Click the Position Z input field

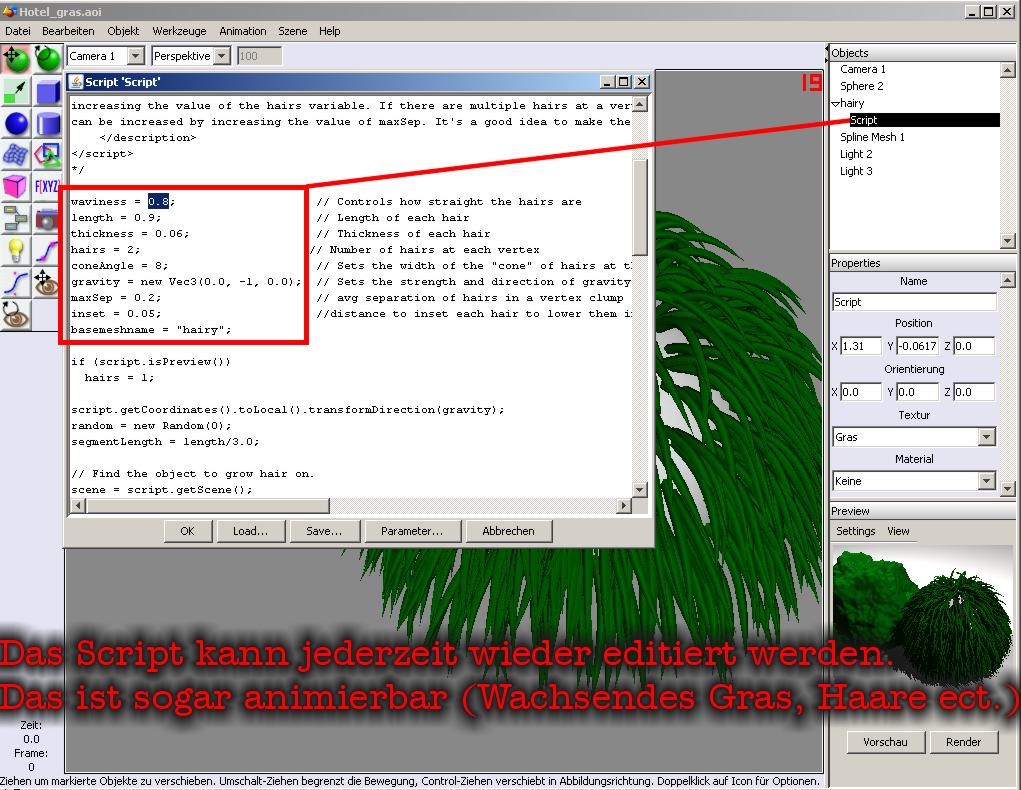pyautogui.click(x=974, y=346)
